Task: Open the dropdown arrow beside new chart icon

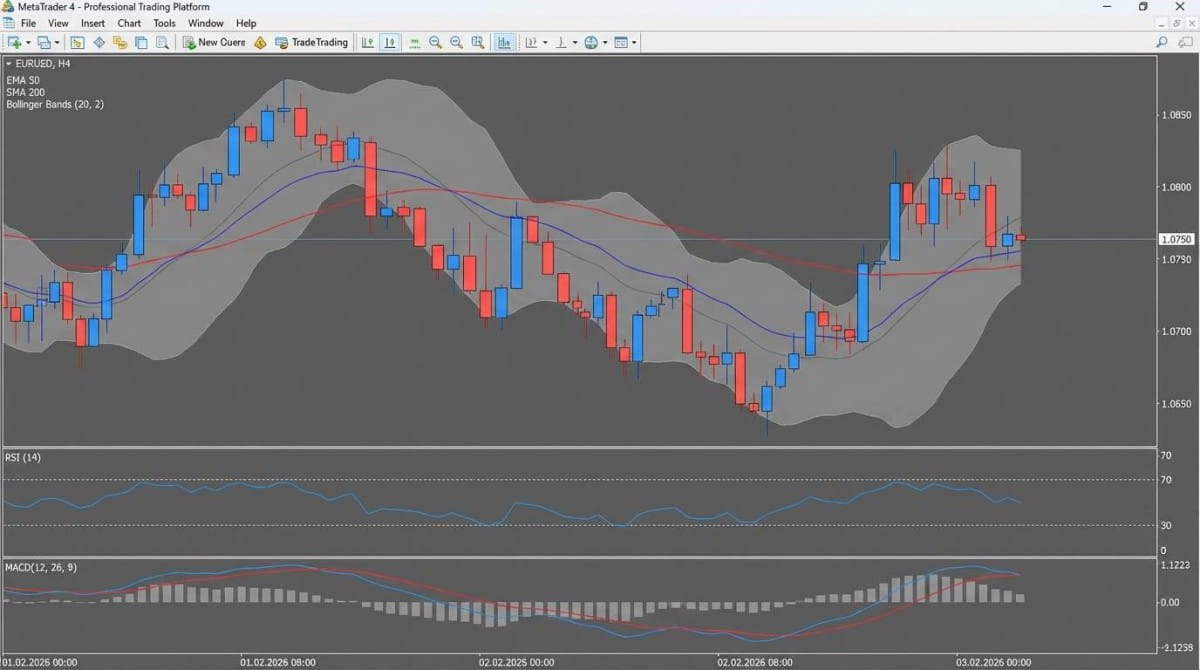Action: point(28,42)
